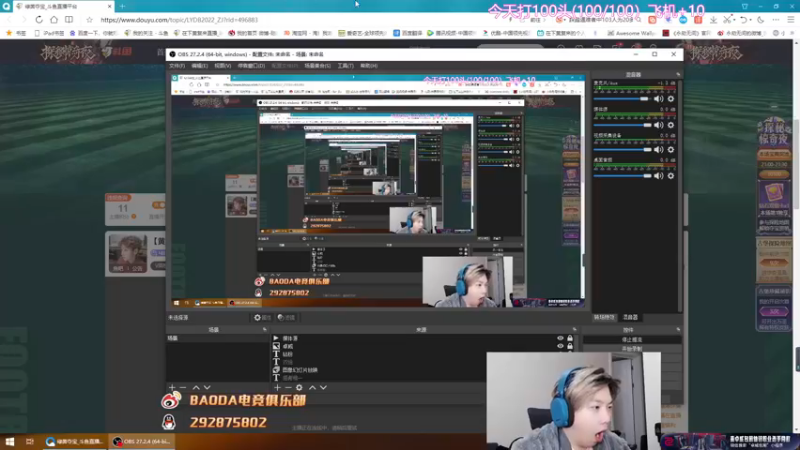Screen dimensions: 800x450
Task: Click 滤镜 filters button under preview
Action: pyautogui.click(x=286, y=317)
